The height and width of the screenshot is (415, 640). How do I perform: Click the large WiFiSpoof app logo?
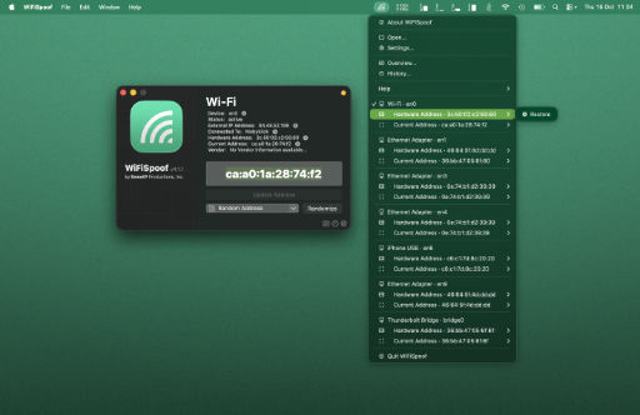point(156,127)
